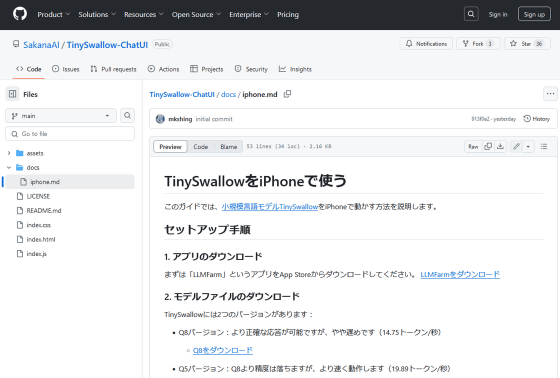The height and width of the screenshot is (378, 560).
Task: Open the Actions tab
Action: pyautogui.click(x=163, y=69)
